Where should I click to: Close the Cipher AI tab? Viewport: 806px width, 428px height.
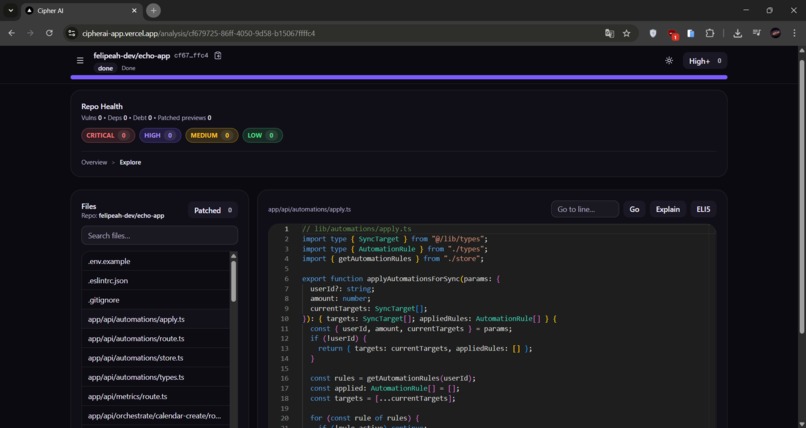coord(134,10)
